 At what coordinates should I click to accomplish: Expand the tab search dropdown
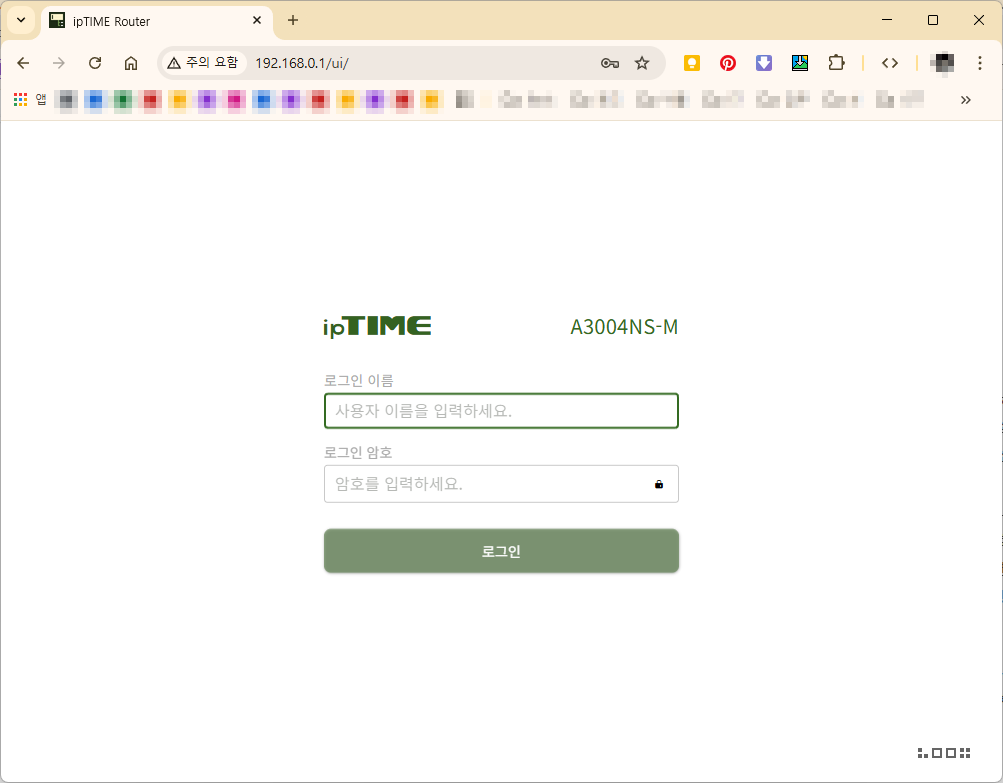[21, 20]
